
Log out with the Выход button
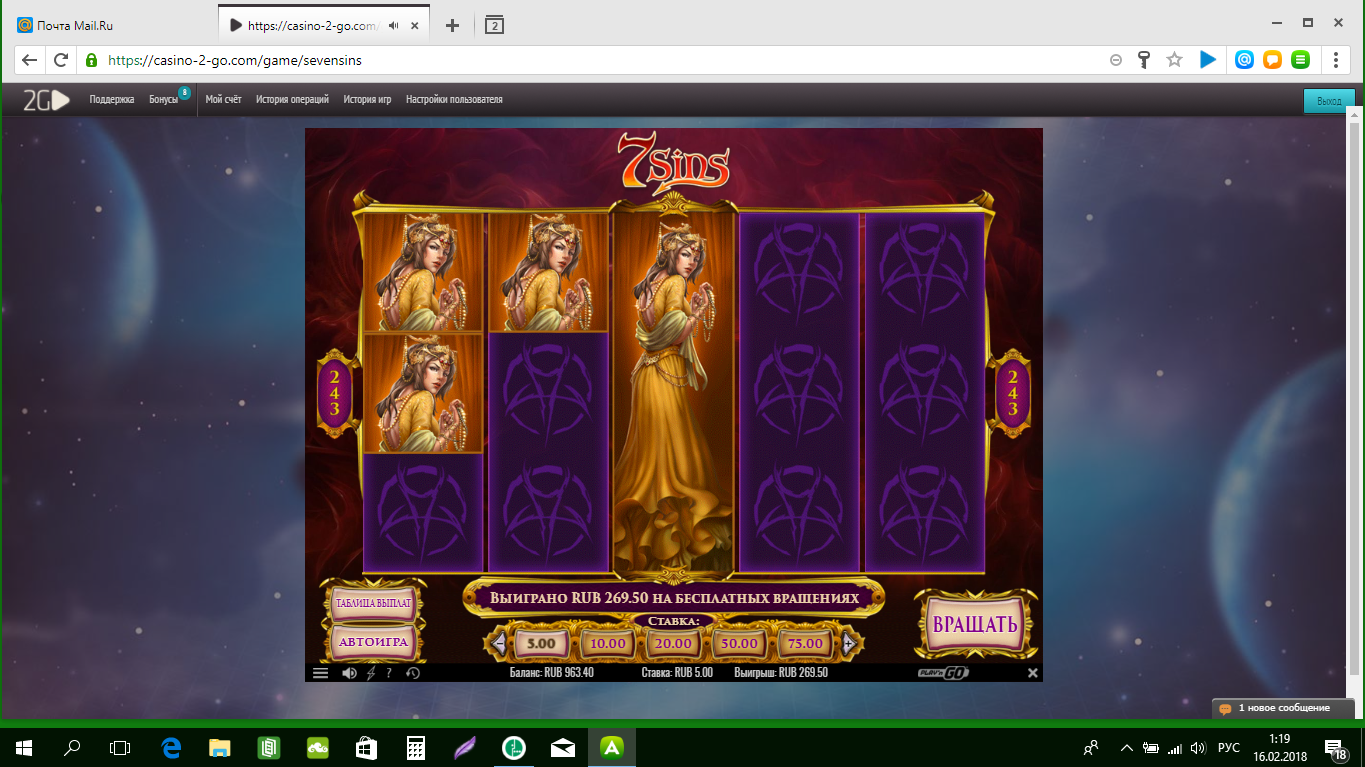click(1329, 101)
